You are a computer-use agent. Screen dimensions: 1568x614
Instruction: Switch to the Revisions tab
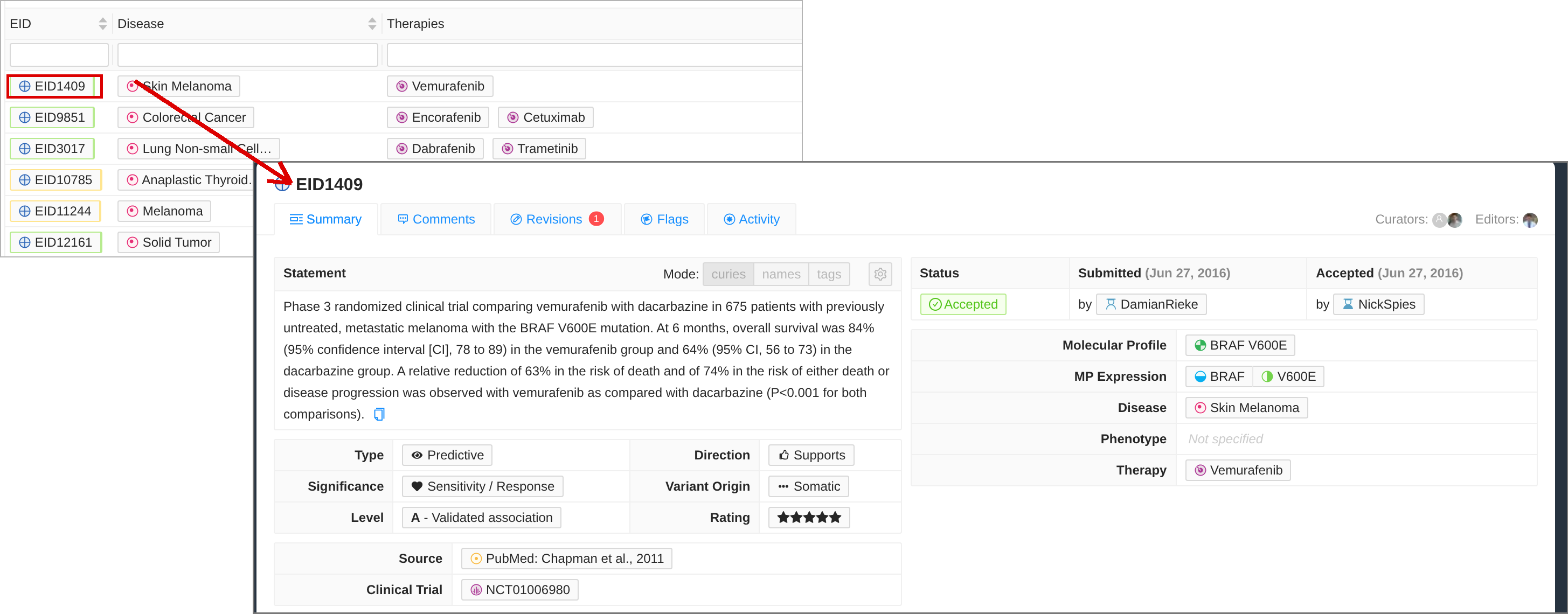tap(557, 219)
